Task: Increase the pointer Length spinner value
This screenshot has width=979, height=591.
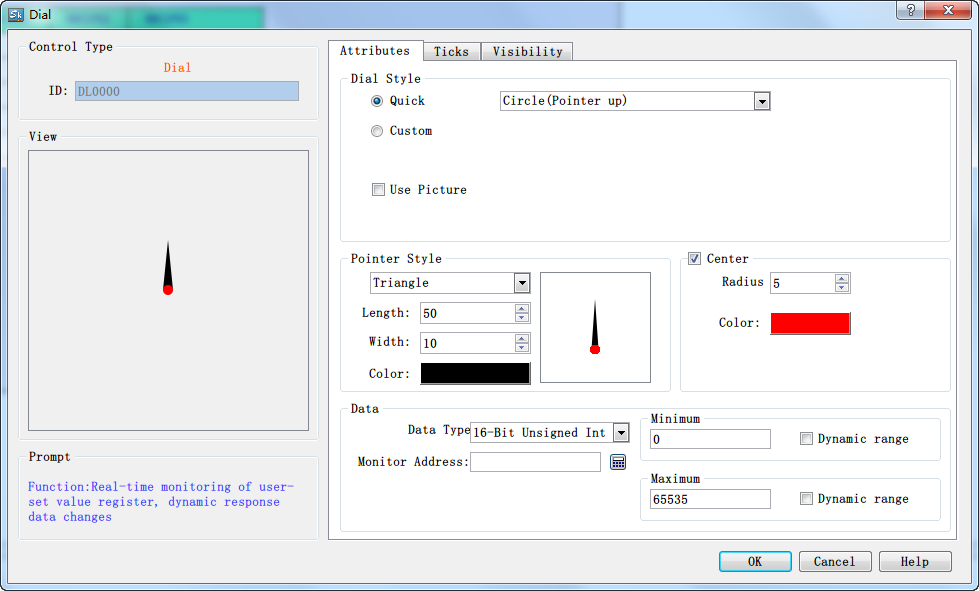Action: point(522,308)
